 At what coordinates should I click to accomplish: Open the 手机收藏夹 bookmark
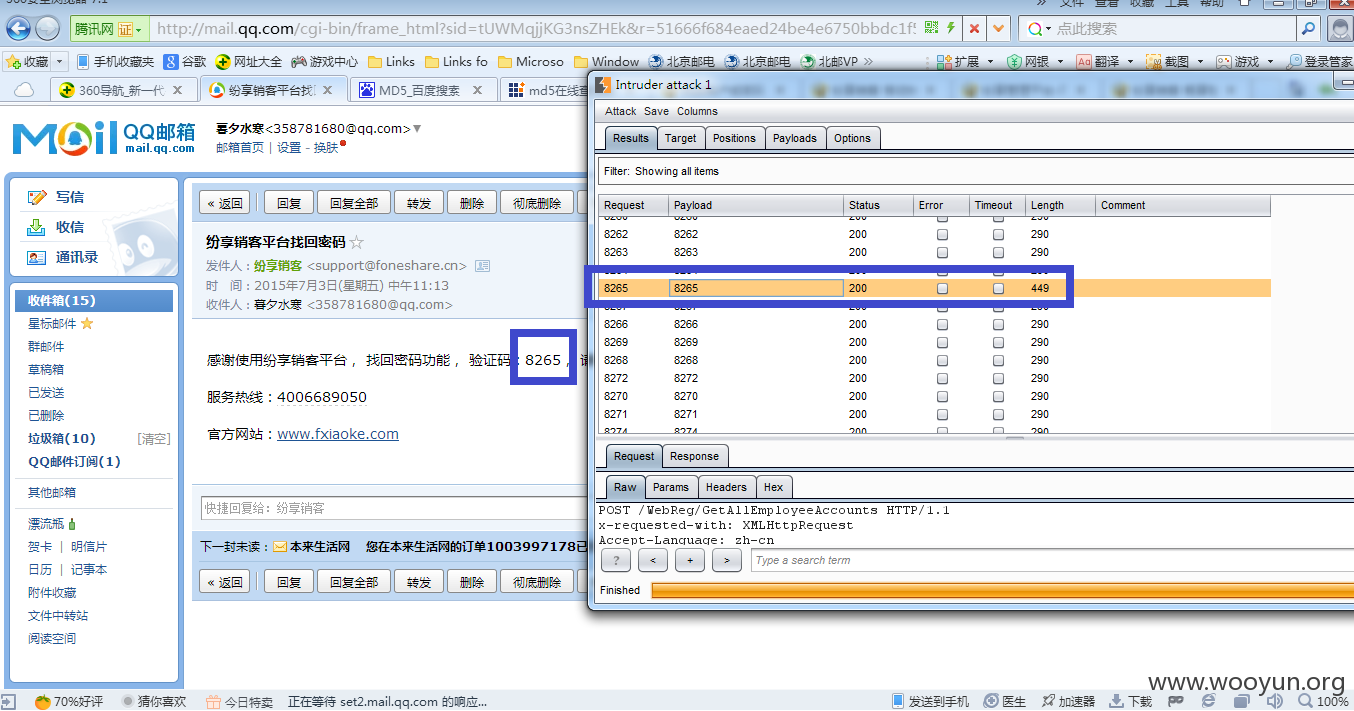[116, 62]
